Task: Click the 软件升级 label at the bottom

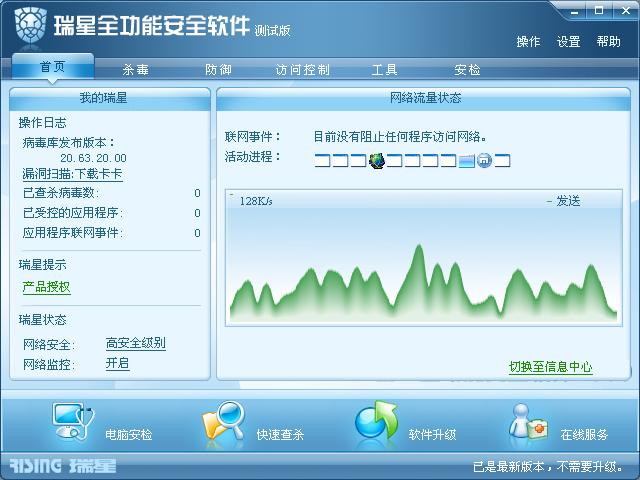Action: [432, 435]
